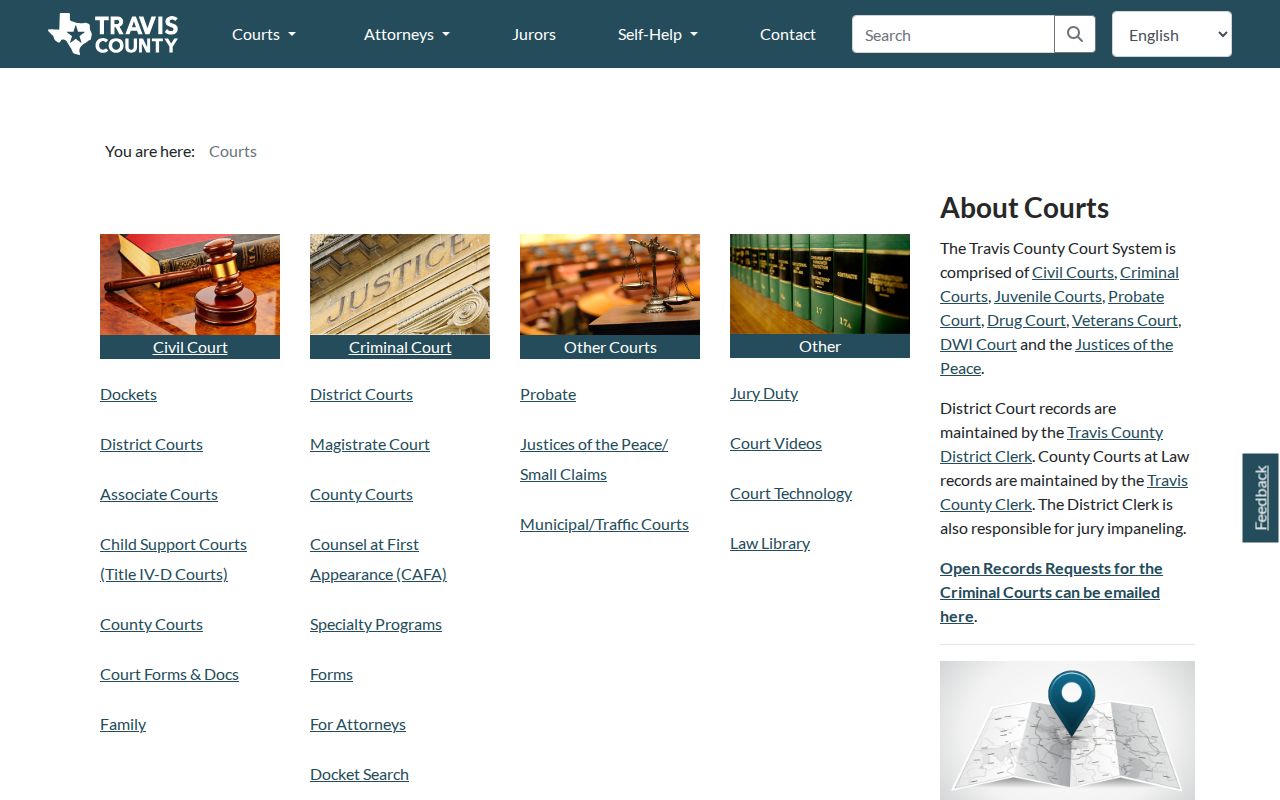This screenshot has height=800, width=1280.
Task: Open the Dockets link
Action: pos(128,394)
